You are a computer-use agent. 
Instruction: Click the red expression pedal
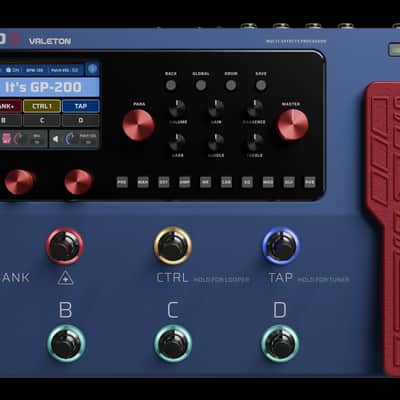point(382,228)
